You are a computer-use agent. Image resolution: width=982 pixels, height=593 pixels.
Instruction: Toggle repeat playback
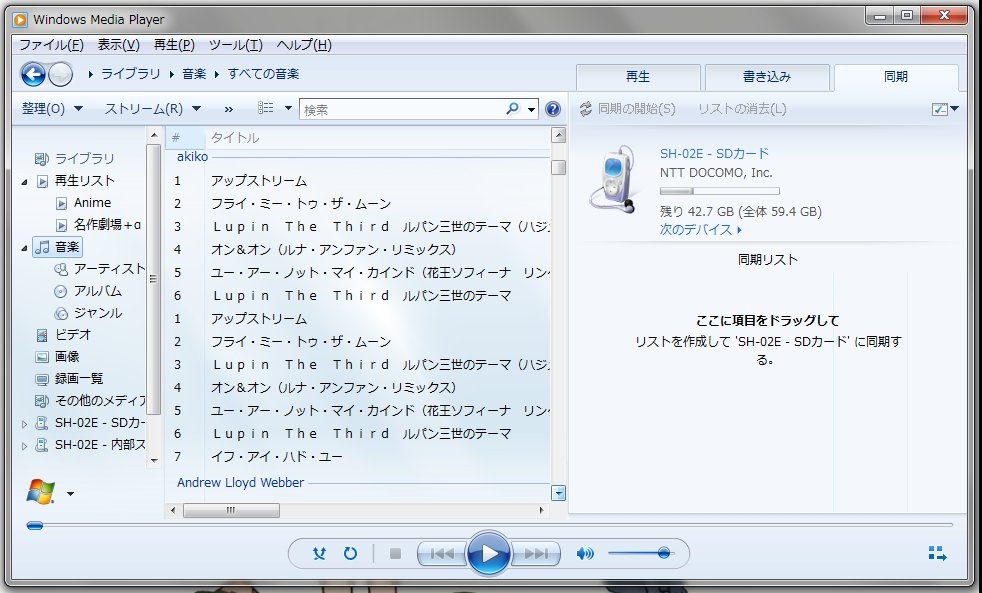pos(350,553)
